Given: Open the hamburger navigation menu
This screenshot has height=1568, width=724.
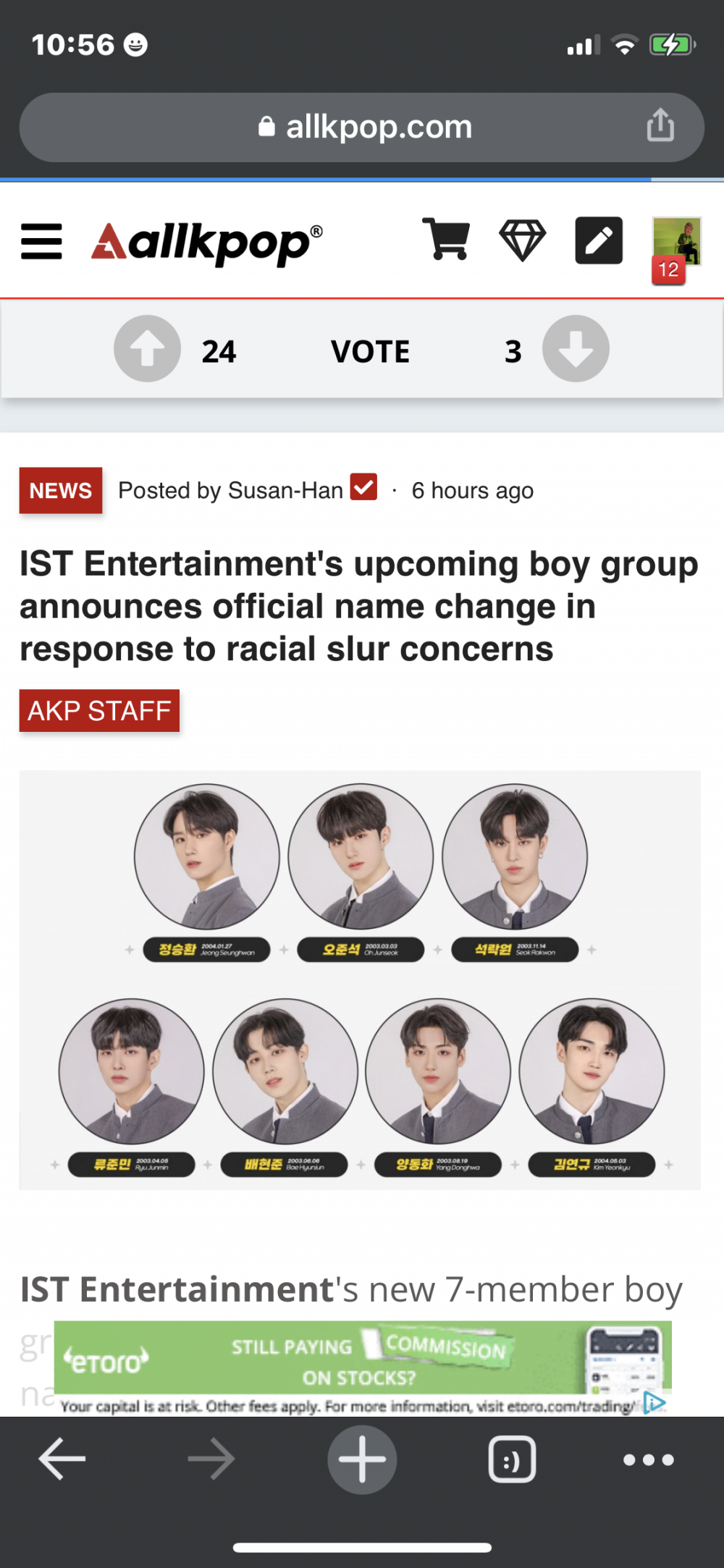Looking at the screenshot, I should click(41, 241).
